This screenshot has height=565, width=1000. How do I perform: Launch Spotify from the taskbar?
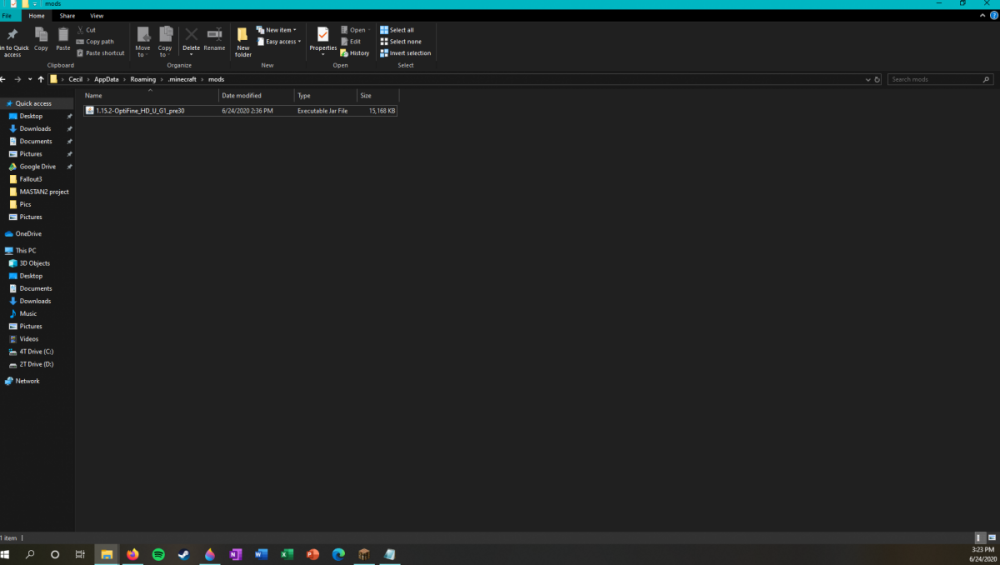[x=158, y=554]
